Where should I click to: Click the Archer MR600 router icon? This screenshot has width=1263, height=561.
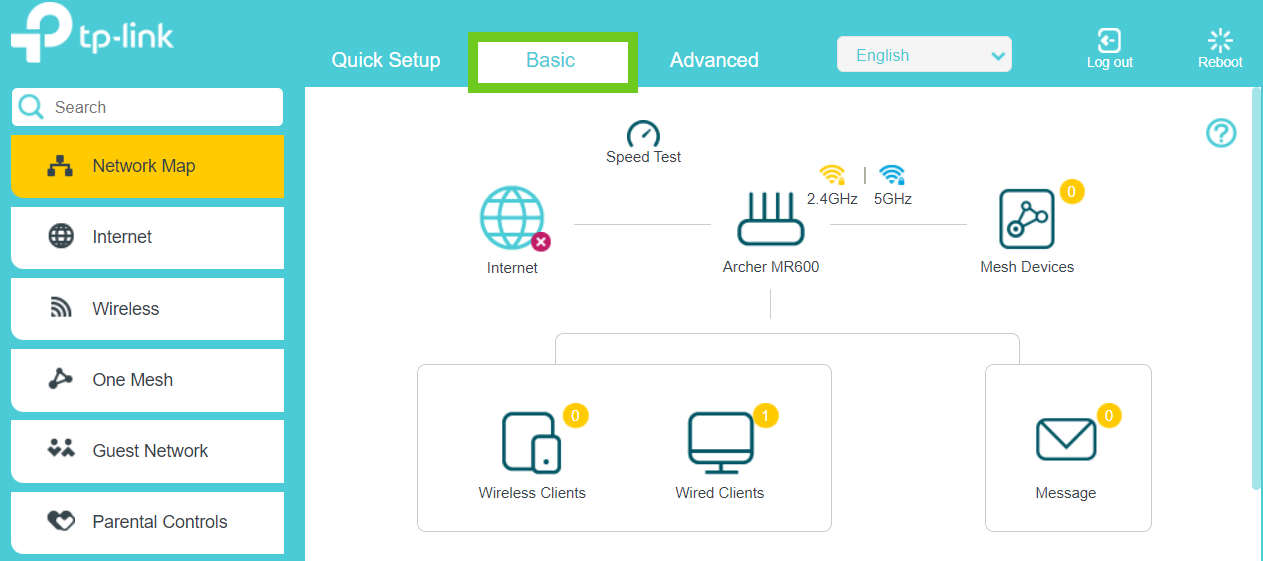tap(770, 220)
